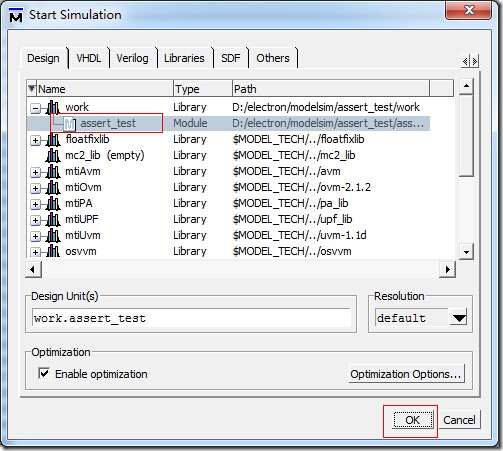Click the OK button
The height and width of the screenshot is (451, 503).
[413, 420]
